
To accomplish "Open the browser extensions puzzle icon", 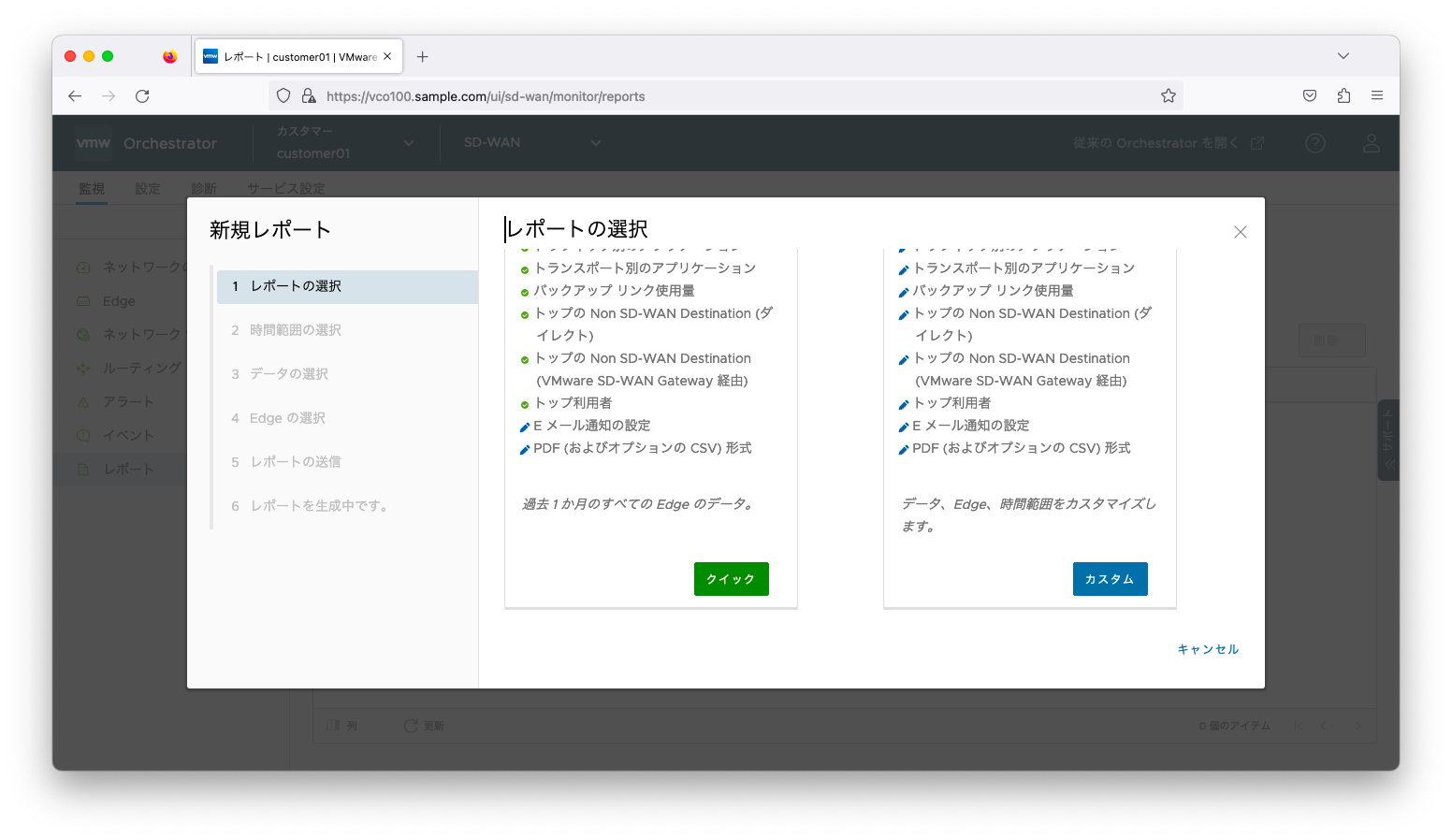I will click(1343, 95).
